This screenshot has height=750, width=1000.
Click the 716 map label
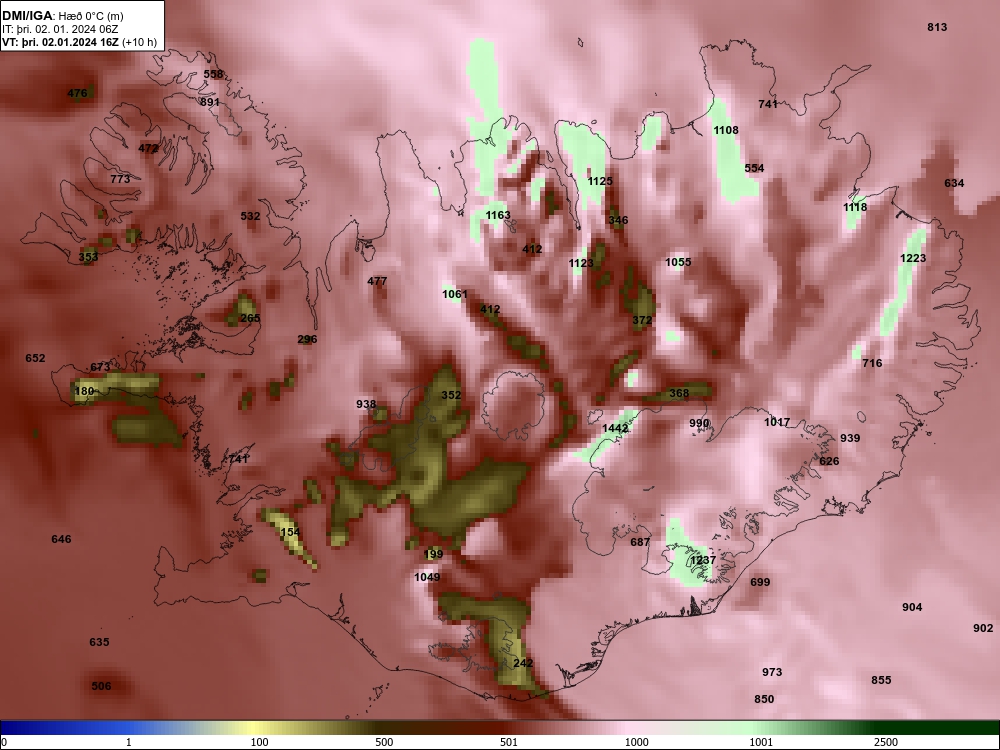872,363
